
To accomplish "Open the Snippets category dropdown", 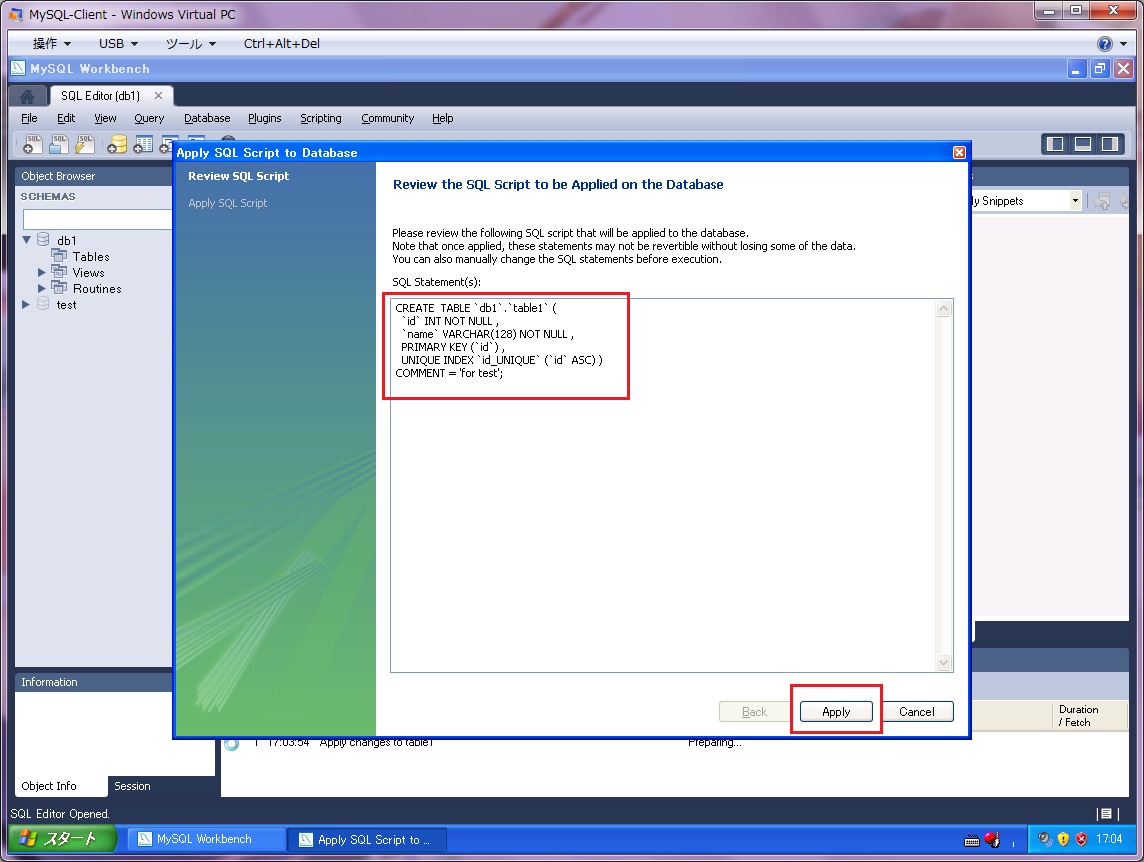I will [1075, 201].
